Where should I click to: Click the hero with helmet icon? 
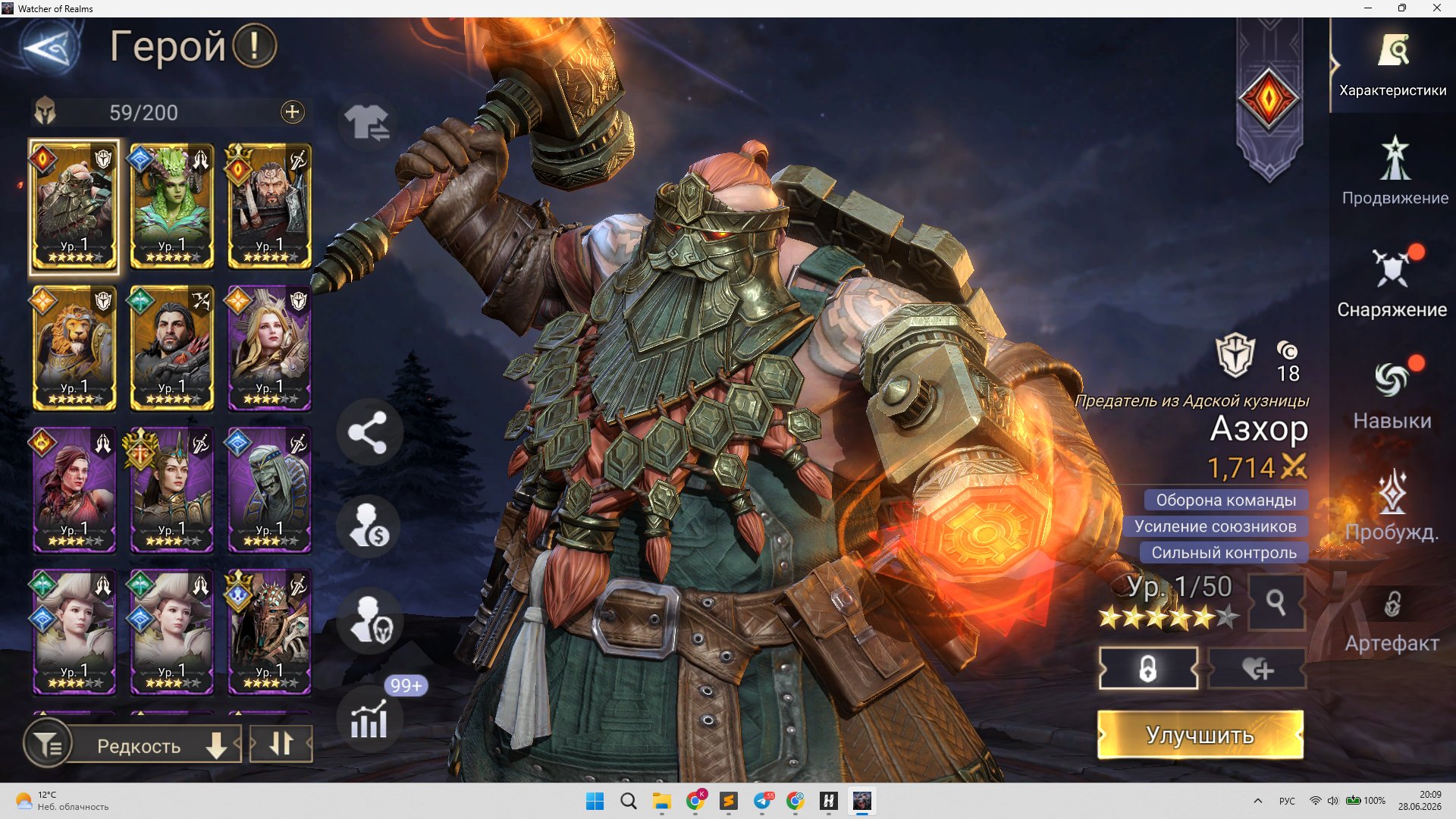click(369, 622)
